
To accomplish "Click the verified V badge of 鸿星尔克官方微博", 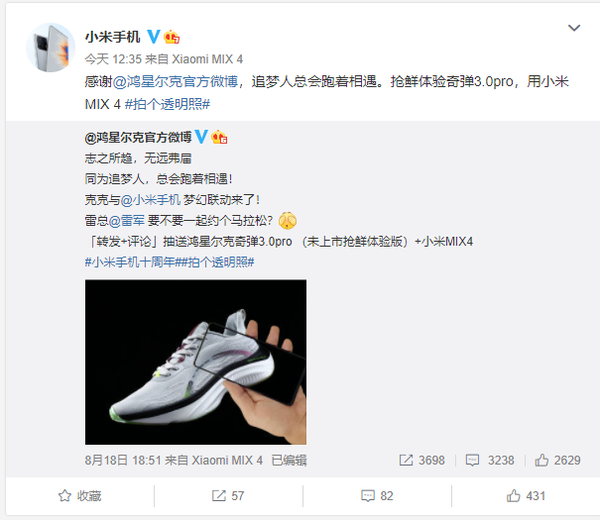I will pyautogui.click(x=201, y=137).
